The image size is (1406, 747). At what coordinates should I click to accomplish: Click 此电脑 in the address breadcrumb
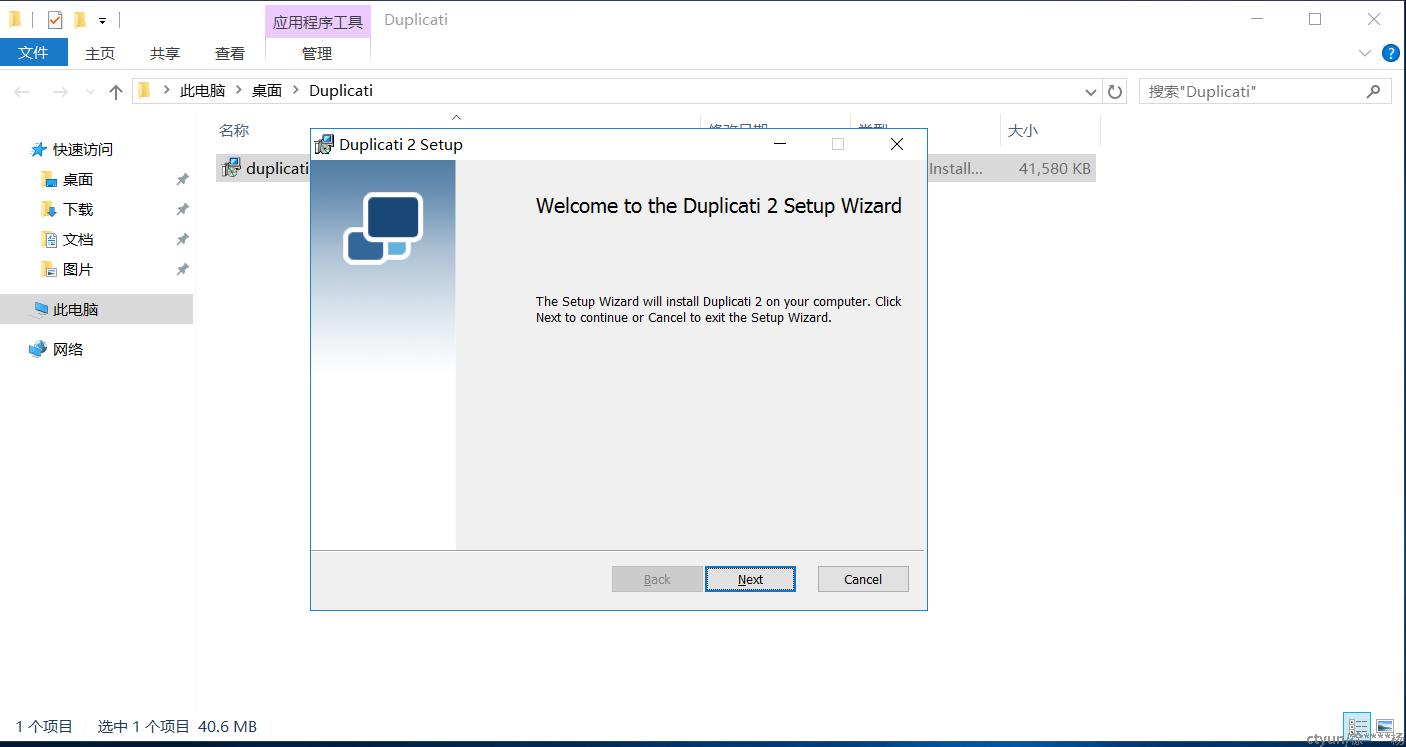202,90
